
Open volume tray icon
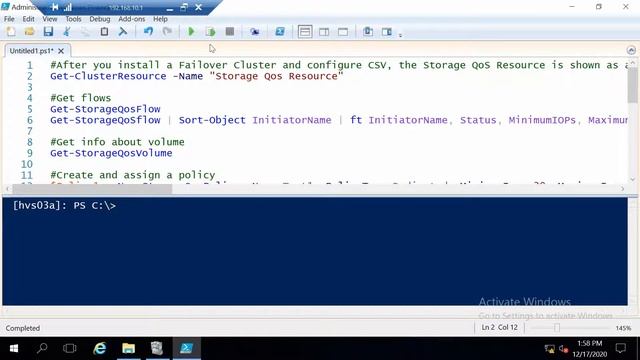(564, 349)
